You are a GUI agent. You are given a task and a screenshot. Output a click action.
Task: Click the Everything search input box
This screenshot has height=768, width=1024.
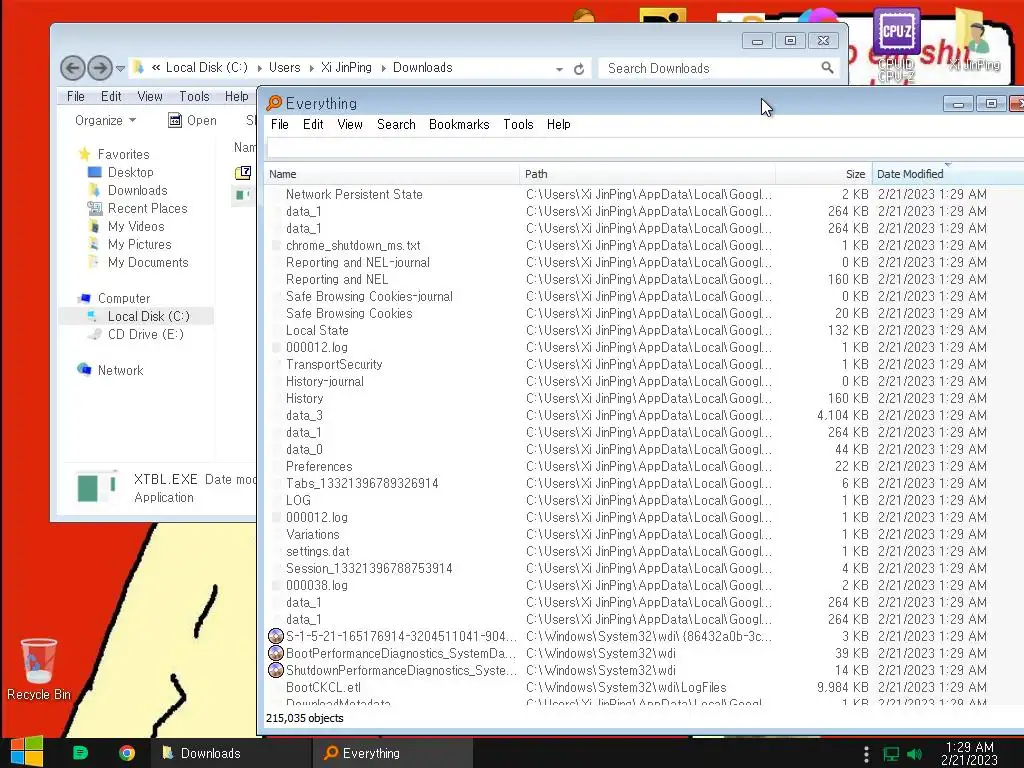(x=645, y=148)
